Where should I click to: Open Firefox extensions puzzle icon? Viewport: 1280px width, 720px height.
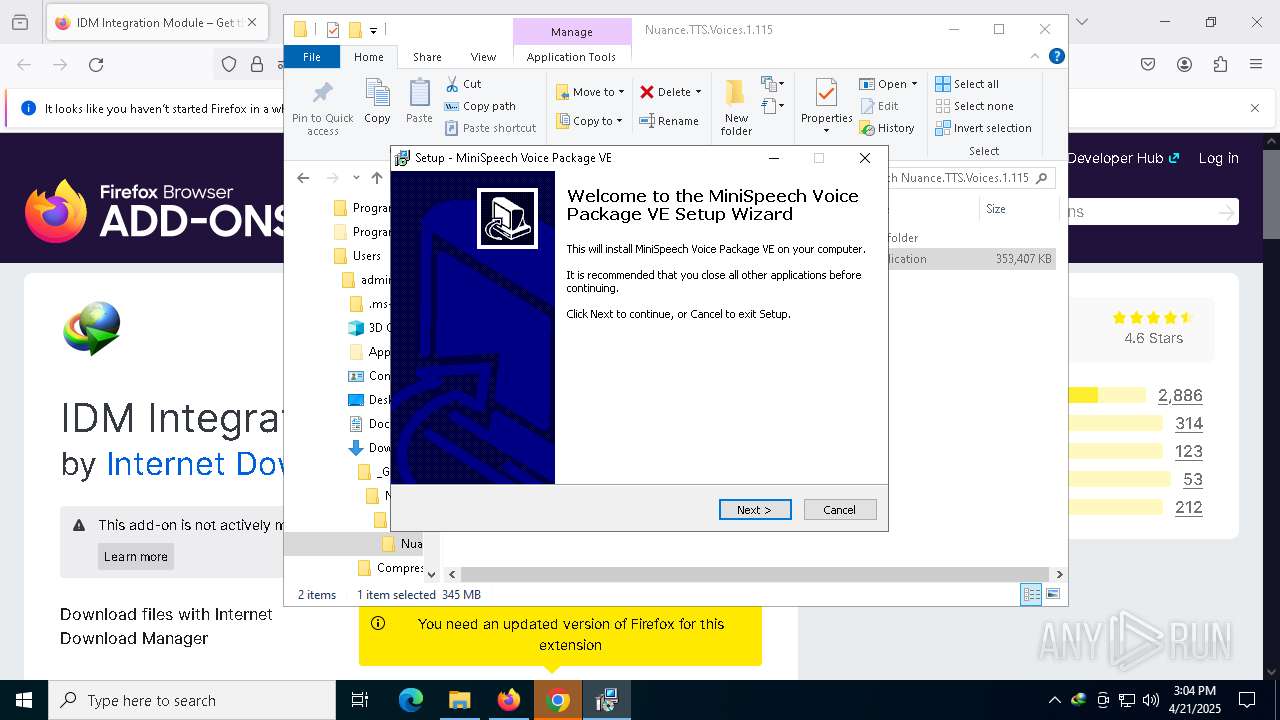click(1220, 65)
